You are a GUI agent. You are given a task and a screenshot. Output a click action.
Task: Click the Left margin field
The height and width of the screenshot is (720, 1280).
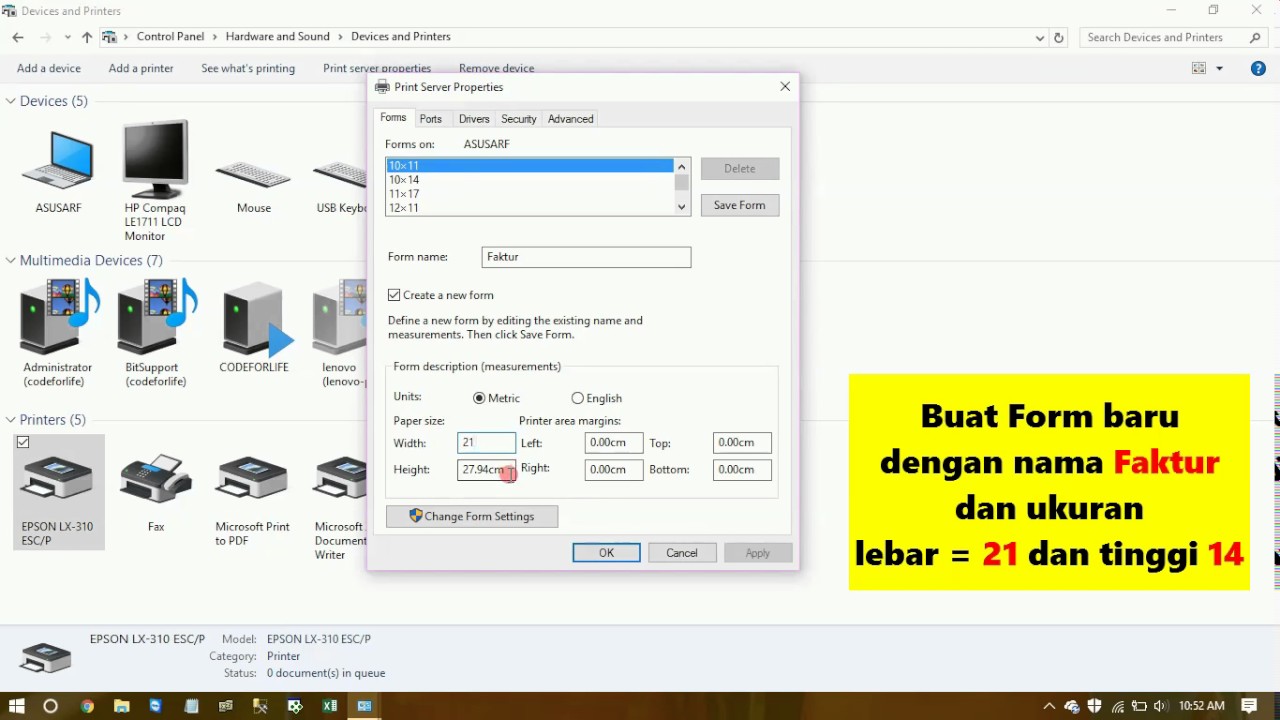click(x=613, y=442)
